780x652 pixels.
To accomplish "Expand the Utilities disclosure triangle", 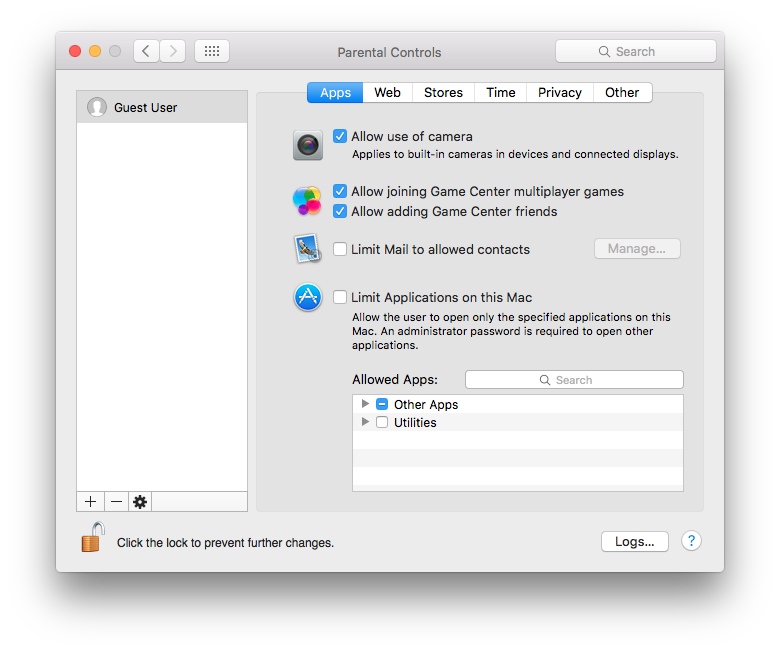I will (x=365, y=422).
